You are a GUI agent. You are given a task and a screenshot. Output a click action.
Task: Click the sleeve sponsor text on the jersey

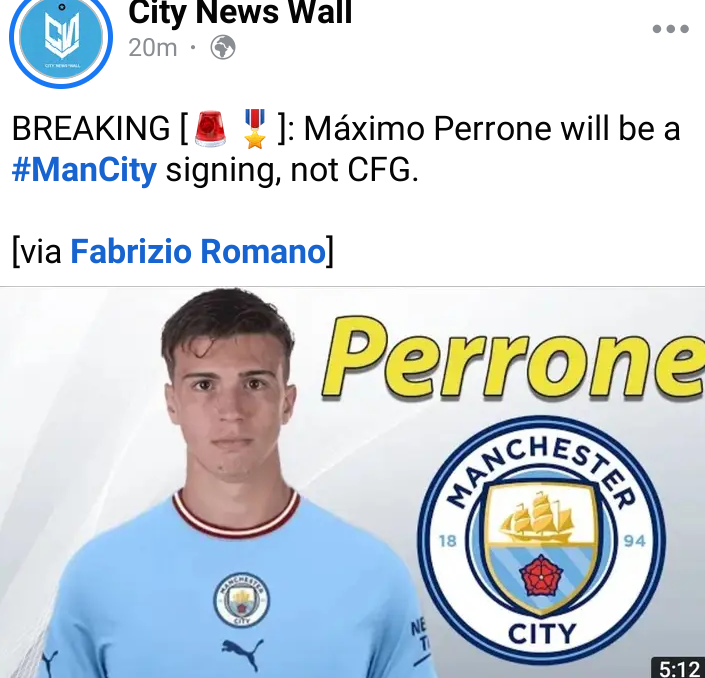coord(419,635)
